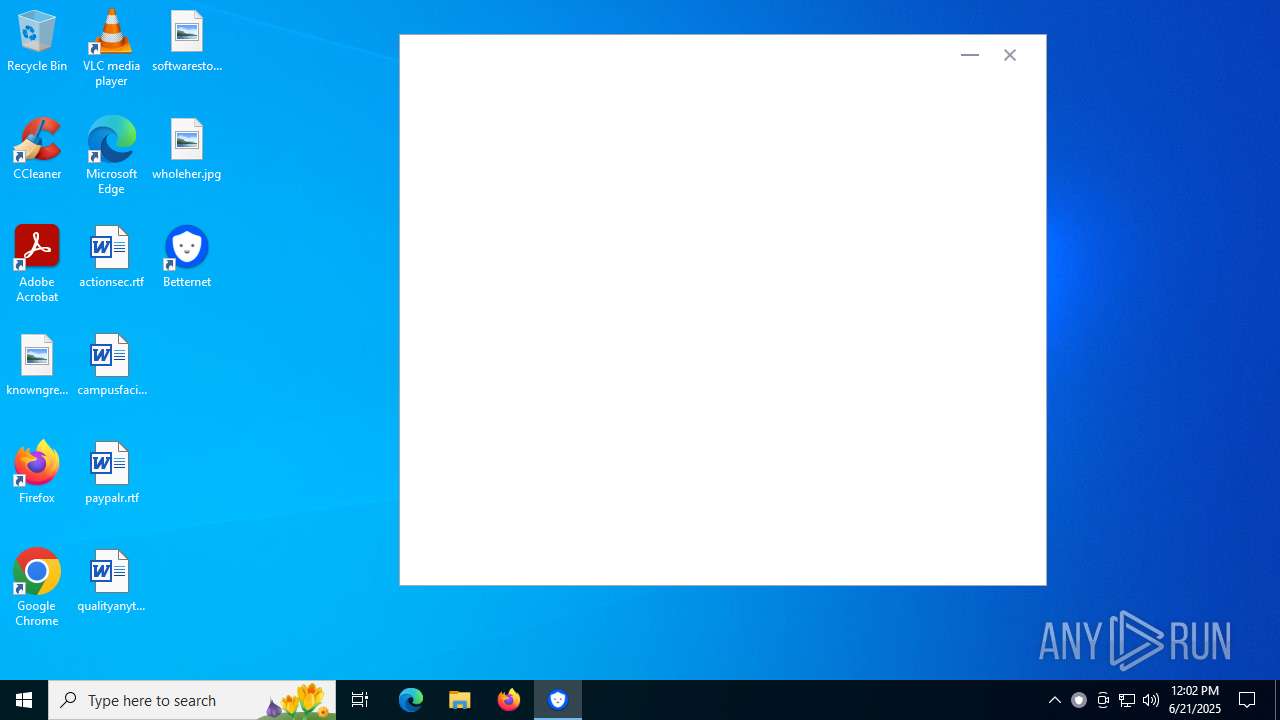Select the wholeher.jpg file

(187, 150)
